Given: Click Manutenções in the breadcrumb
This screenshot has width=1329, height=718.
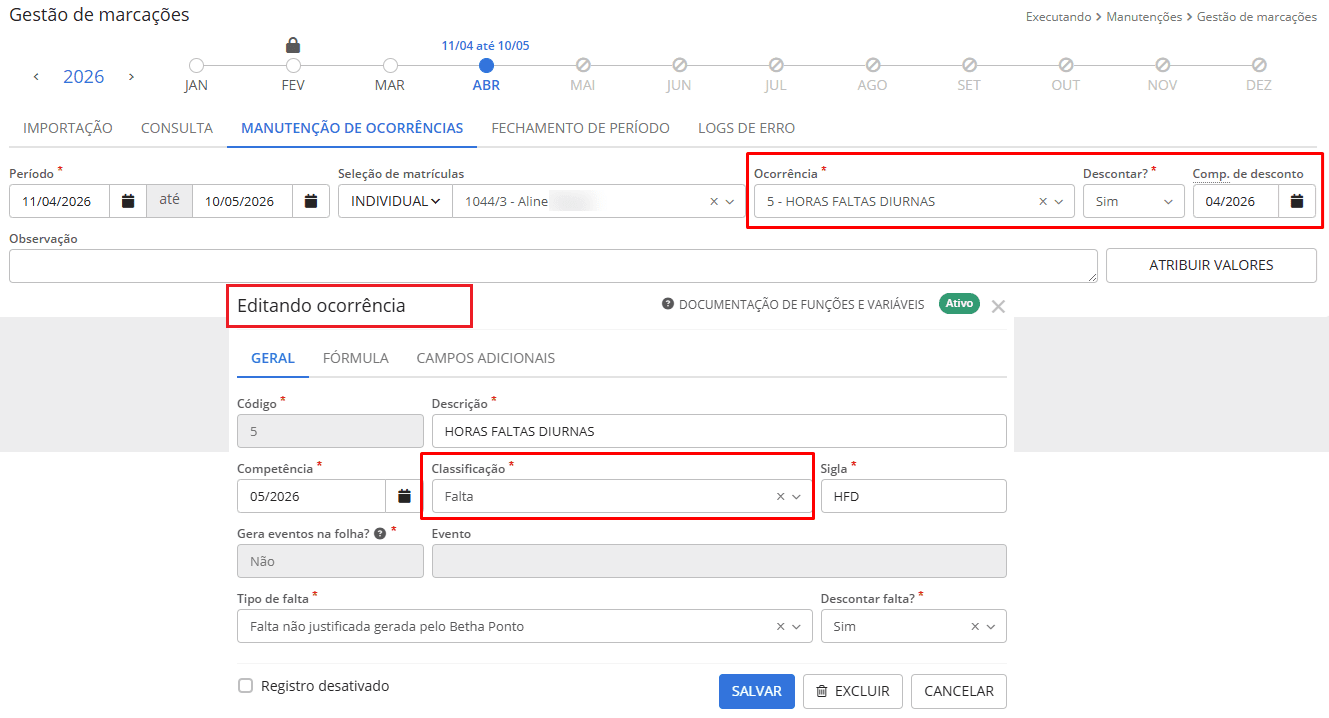Looking at the screenshot, I should pyautogui.click(x=1144, y=17).
